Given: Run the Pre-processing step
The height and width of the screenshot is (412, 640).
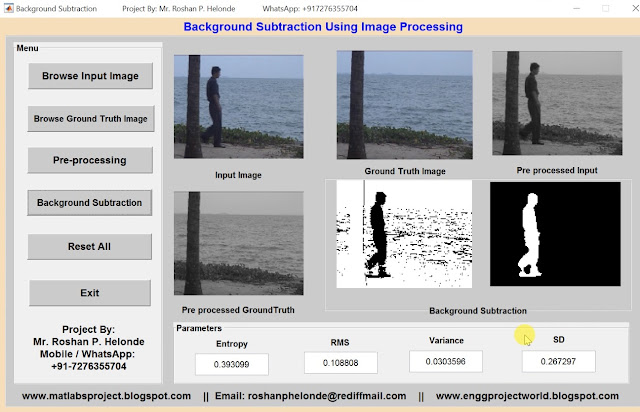Looking at the screenshot, I should click(90, 160).
